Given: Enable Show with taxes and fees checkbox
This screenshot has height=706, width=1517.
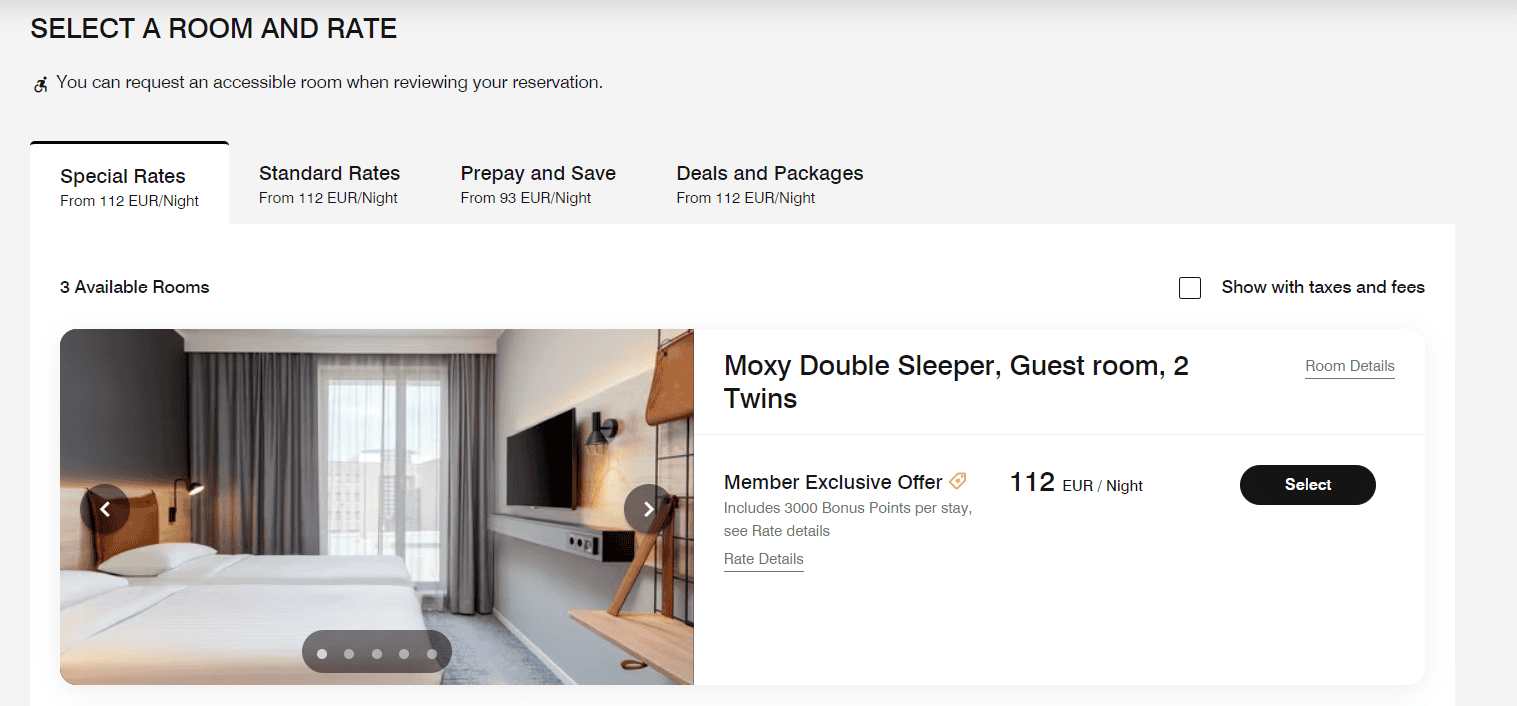Looking at the screenshot, I should [1190, 288].
